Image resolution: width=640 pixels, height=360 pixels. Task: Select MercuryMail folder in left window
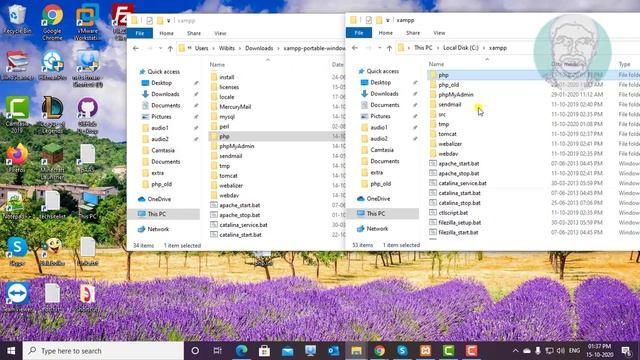(x=235, y=107)
